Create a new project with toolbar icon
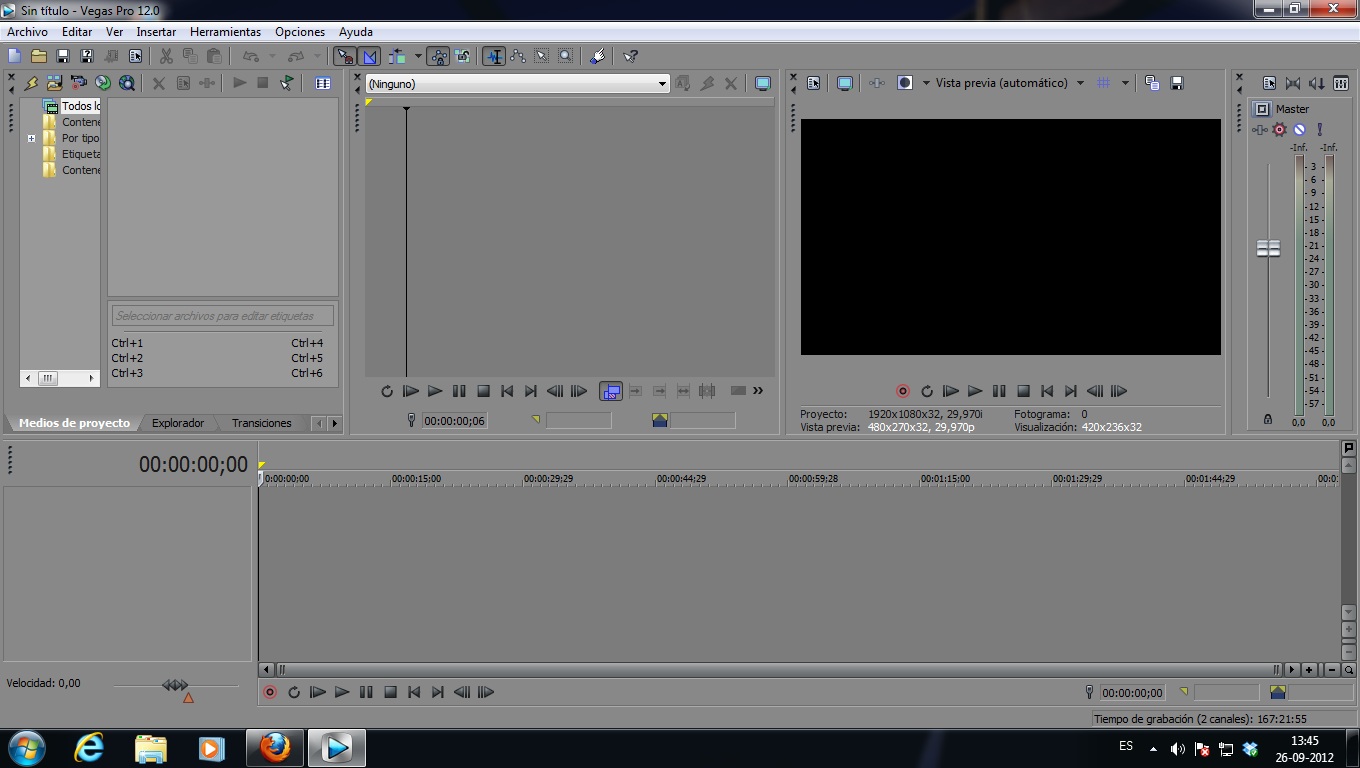1360x768 pixels. pyautogui.click(x=15, y=56)
